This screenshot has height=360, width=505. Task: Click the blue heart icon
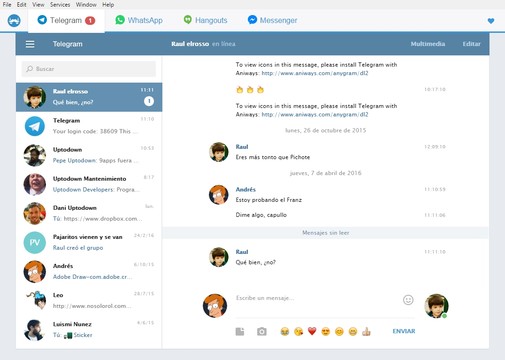click(x=491, y=21)
